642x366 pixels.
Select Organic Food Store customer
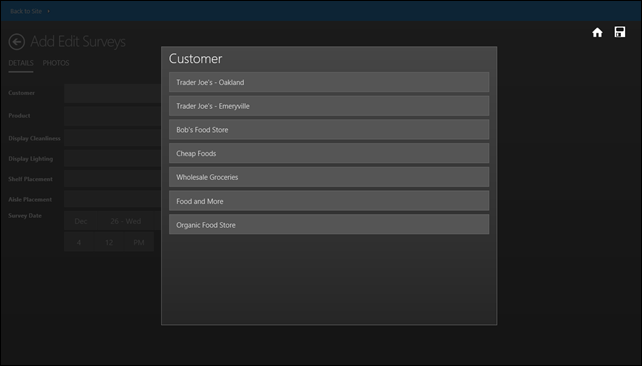[329, 225]
